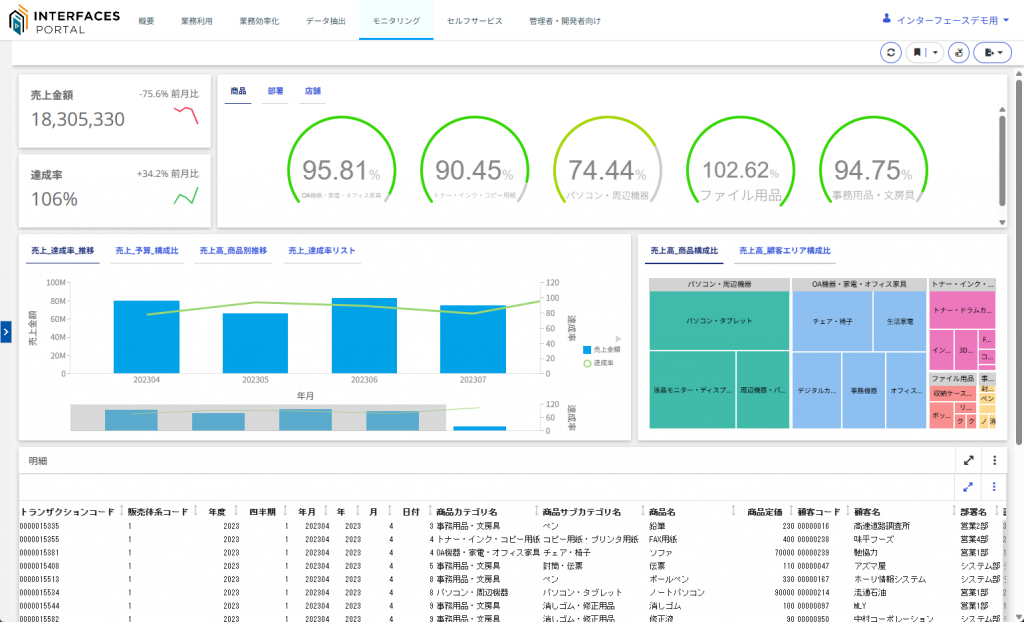Viewport: 1024px width, 622px height.
Task: Click the 74.44% パソコン・周辺機器 gauge
Action: [607, 161]
